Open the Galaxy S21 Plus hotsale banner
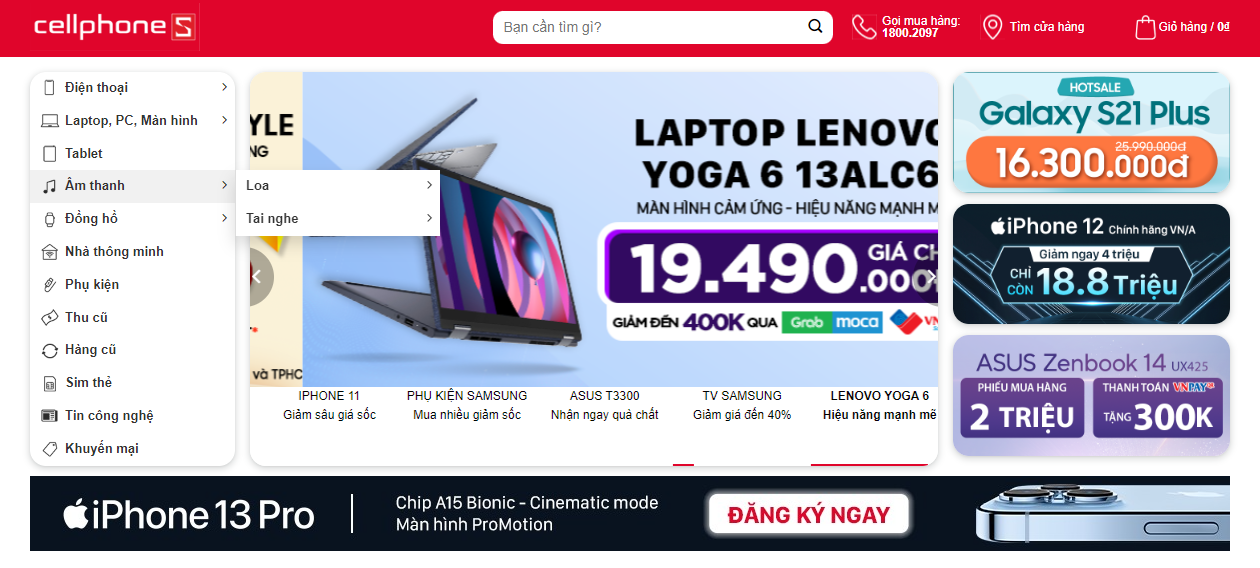This screenshot has width=1260, height=568. (1091, 132)
